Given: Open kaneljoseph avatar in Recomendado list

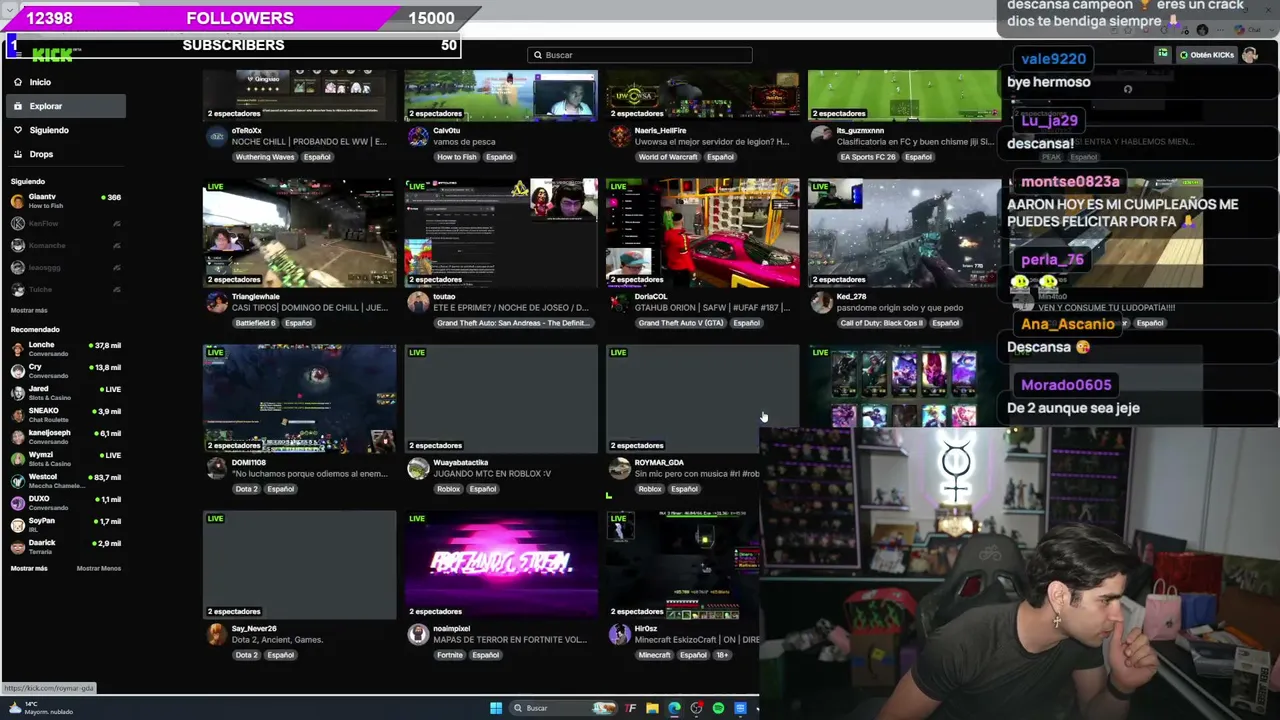Looking at the screenshot, I should pyautogui.click(x=17, y=437).
